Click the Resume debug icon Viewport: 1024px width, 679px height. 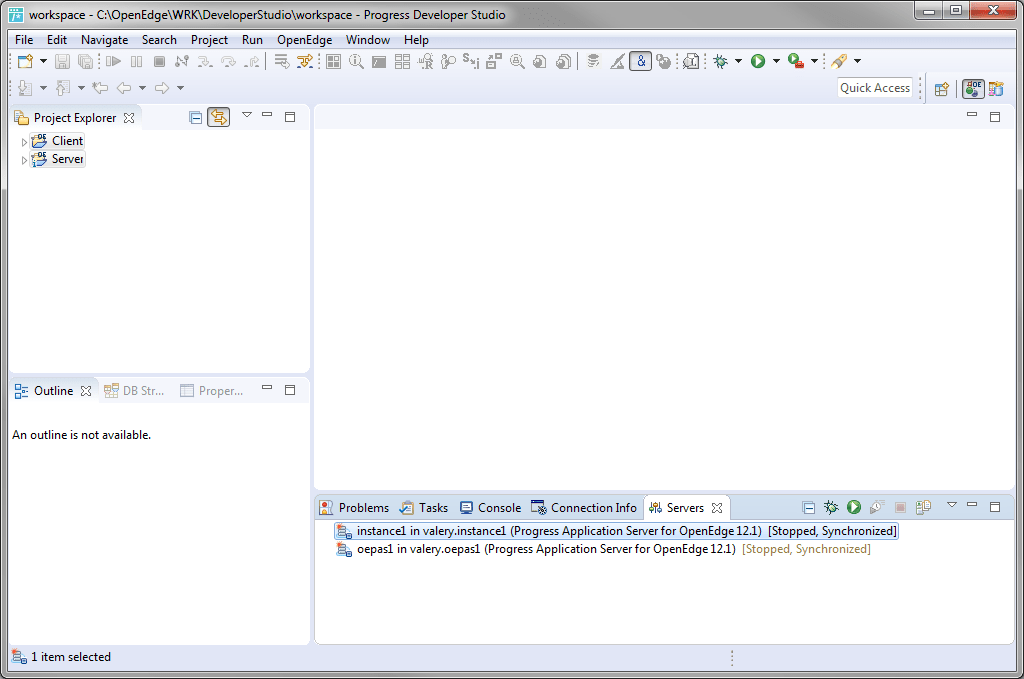coord(114,61)
